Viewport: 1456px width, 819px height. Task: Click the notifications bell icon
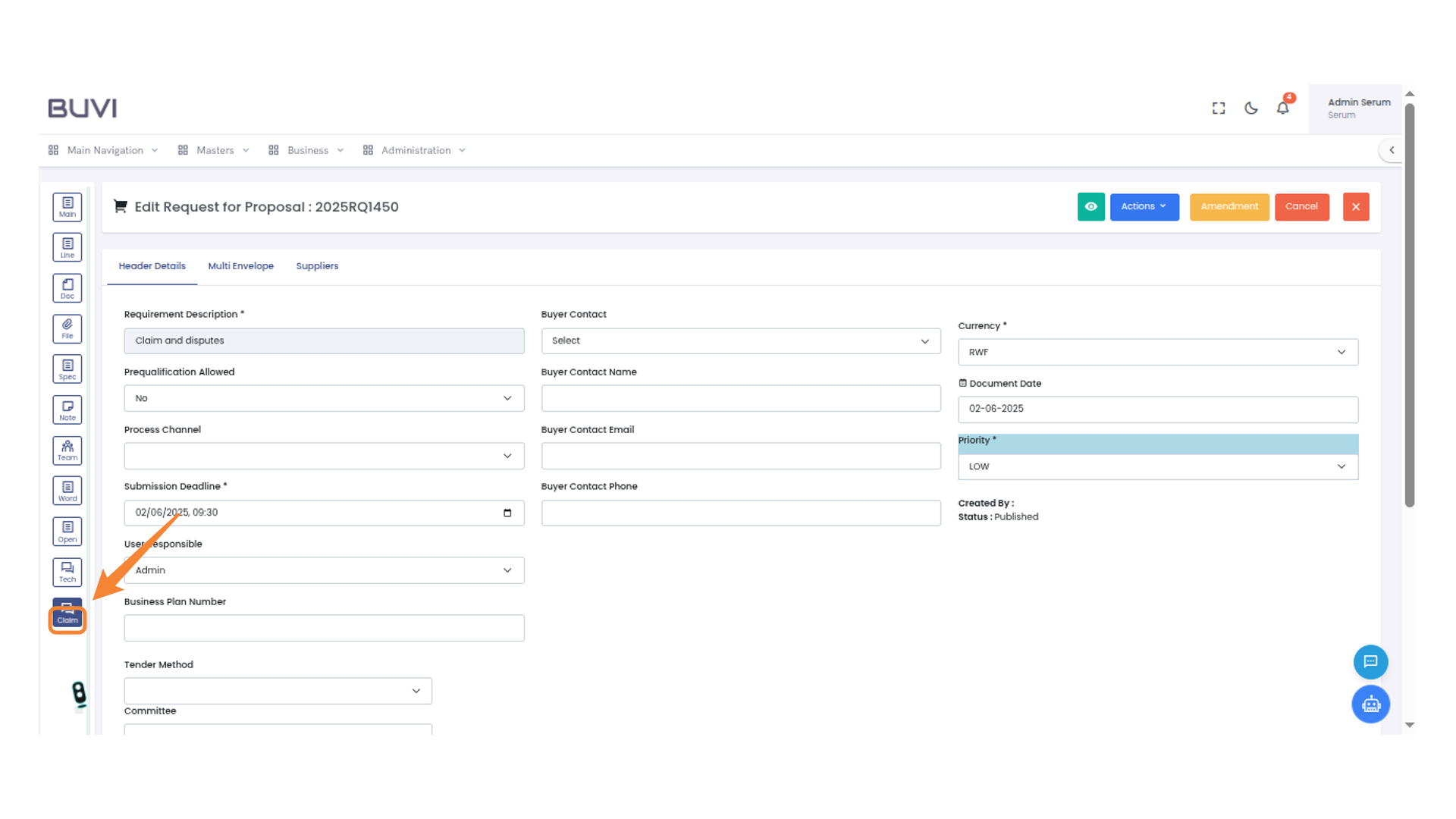click(1282, 108)
